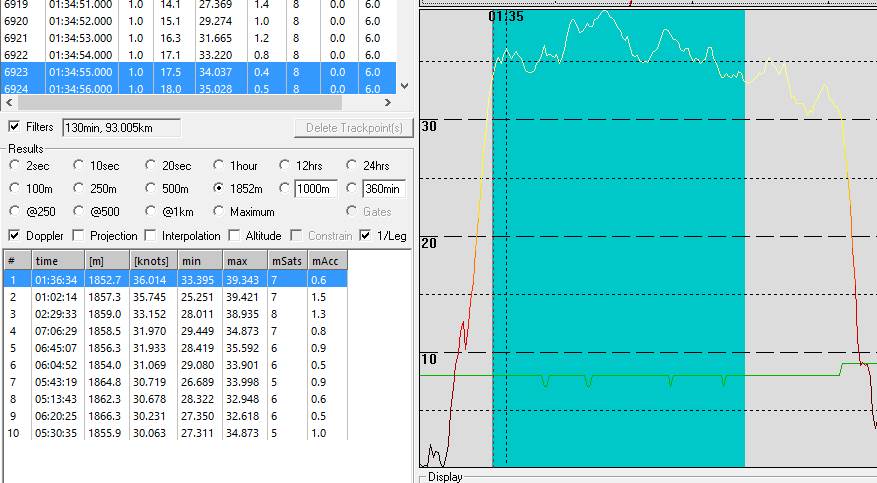
Task: Choose the 500m results option
Action: click(x=151, y=189)
